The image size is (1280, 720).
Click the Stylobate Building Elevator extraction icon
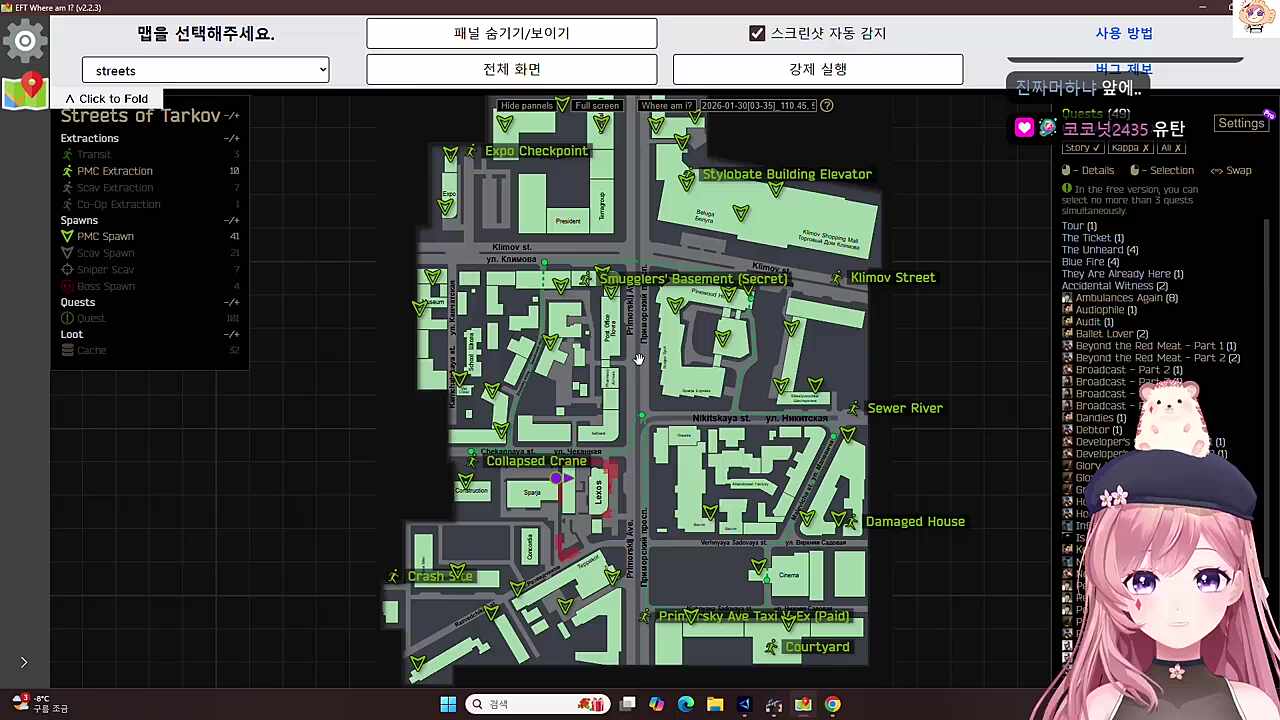point(688,175)
